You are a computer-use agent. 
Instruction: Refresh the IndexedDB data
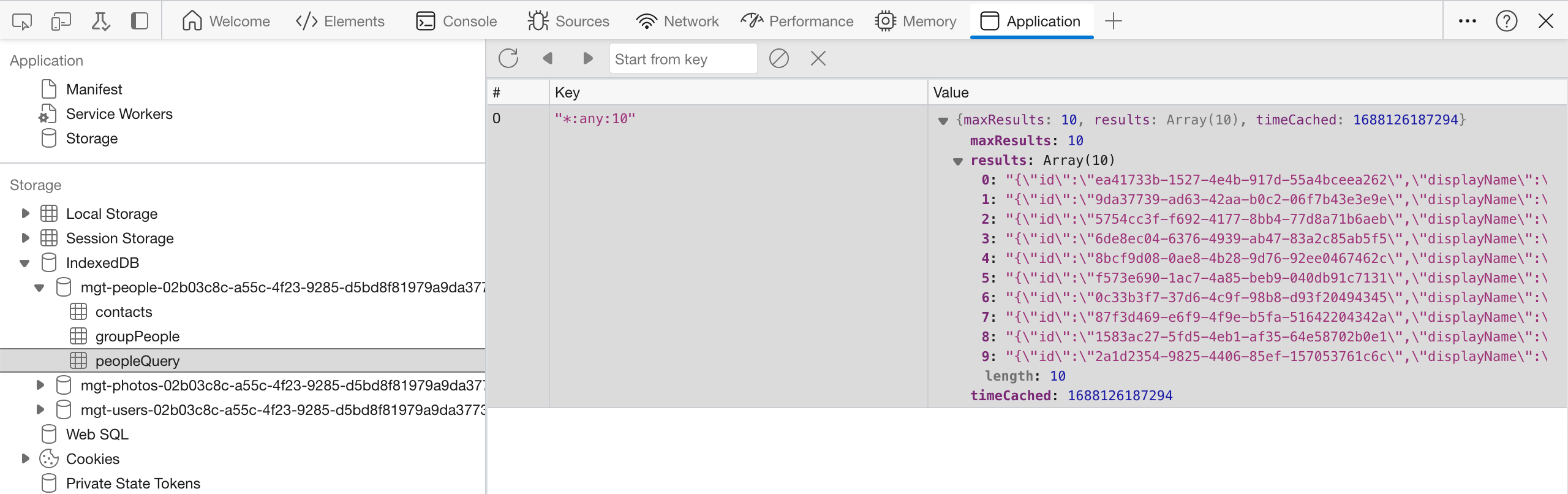[508, 59]
